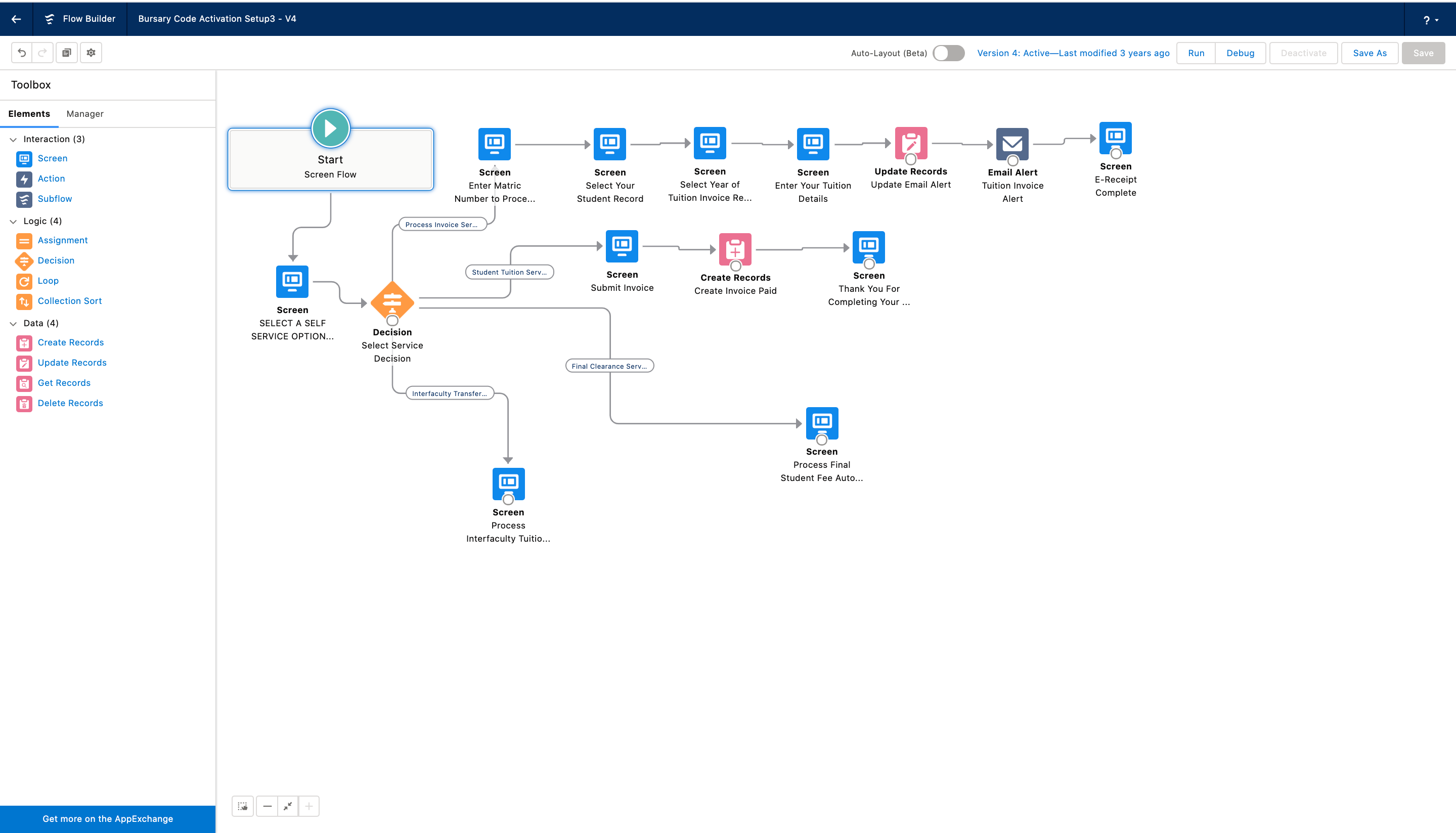Click the Debug button

pos(1240,53)
